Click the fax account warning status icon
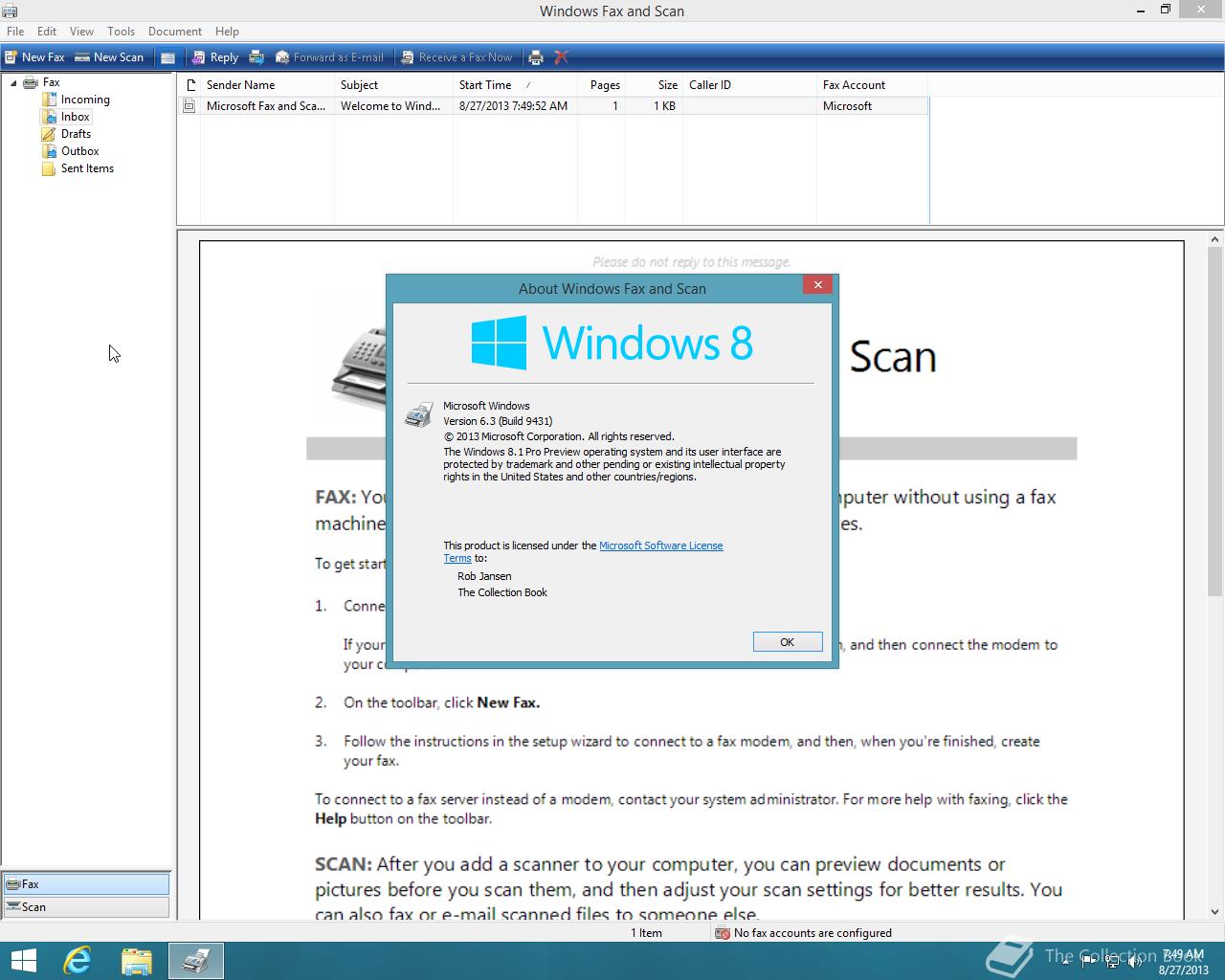Screen dimensions: 1225x980 [x=723, y=933]
